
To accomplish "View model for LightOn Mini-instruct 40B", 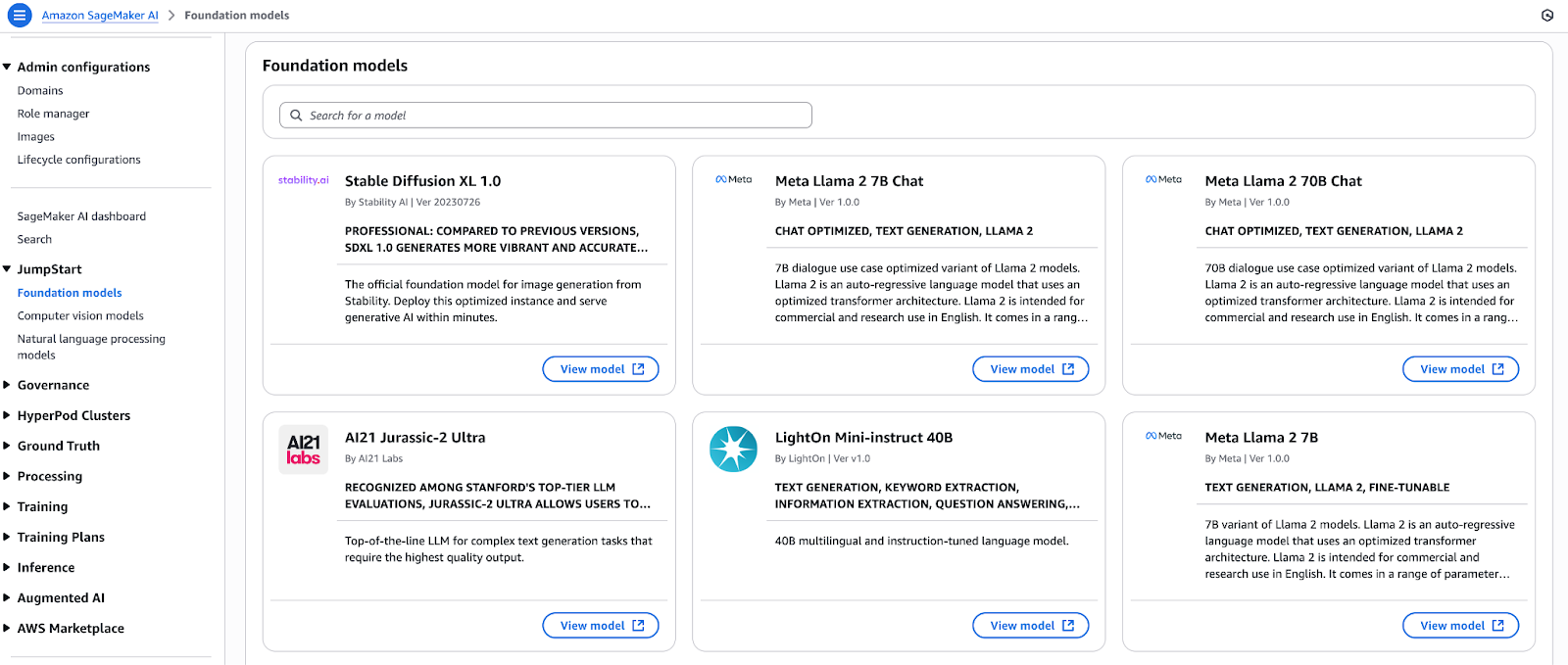I will pyautogui.click(x=1031, y=626).
